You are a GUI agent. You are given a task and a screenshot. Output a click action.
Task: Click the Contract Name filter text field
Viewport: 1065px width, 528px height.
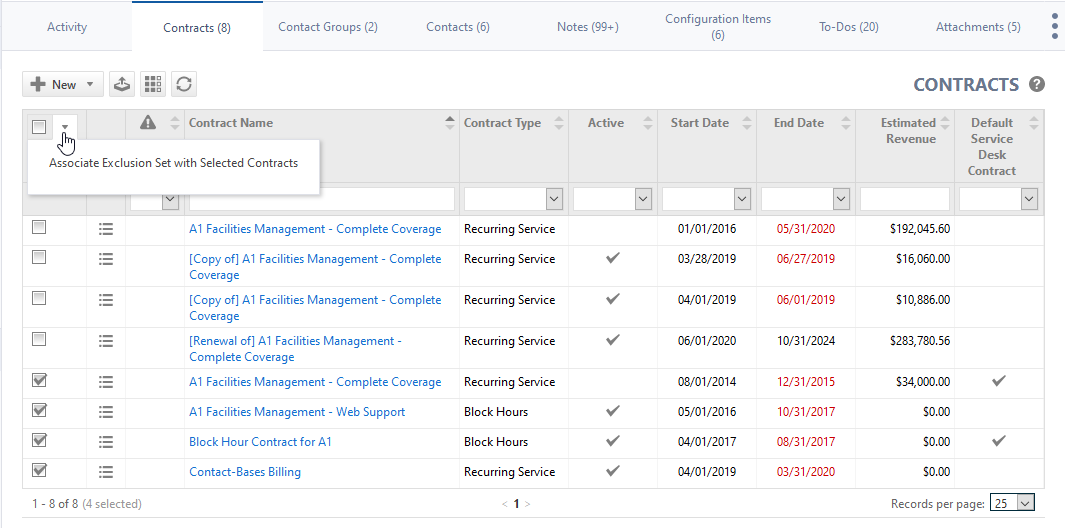click(322, 199)
